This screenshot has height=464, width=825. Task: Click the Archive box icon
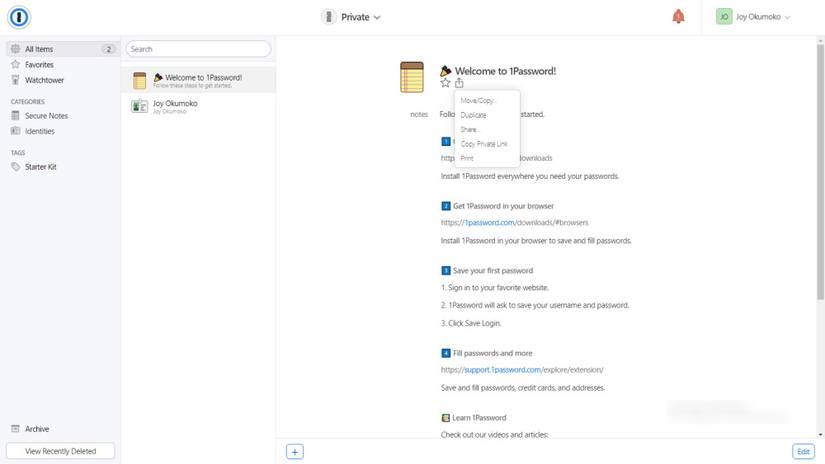(15, 429)
